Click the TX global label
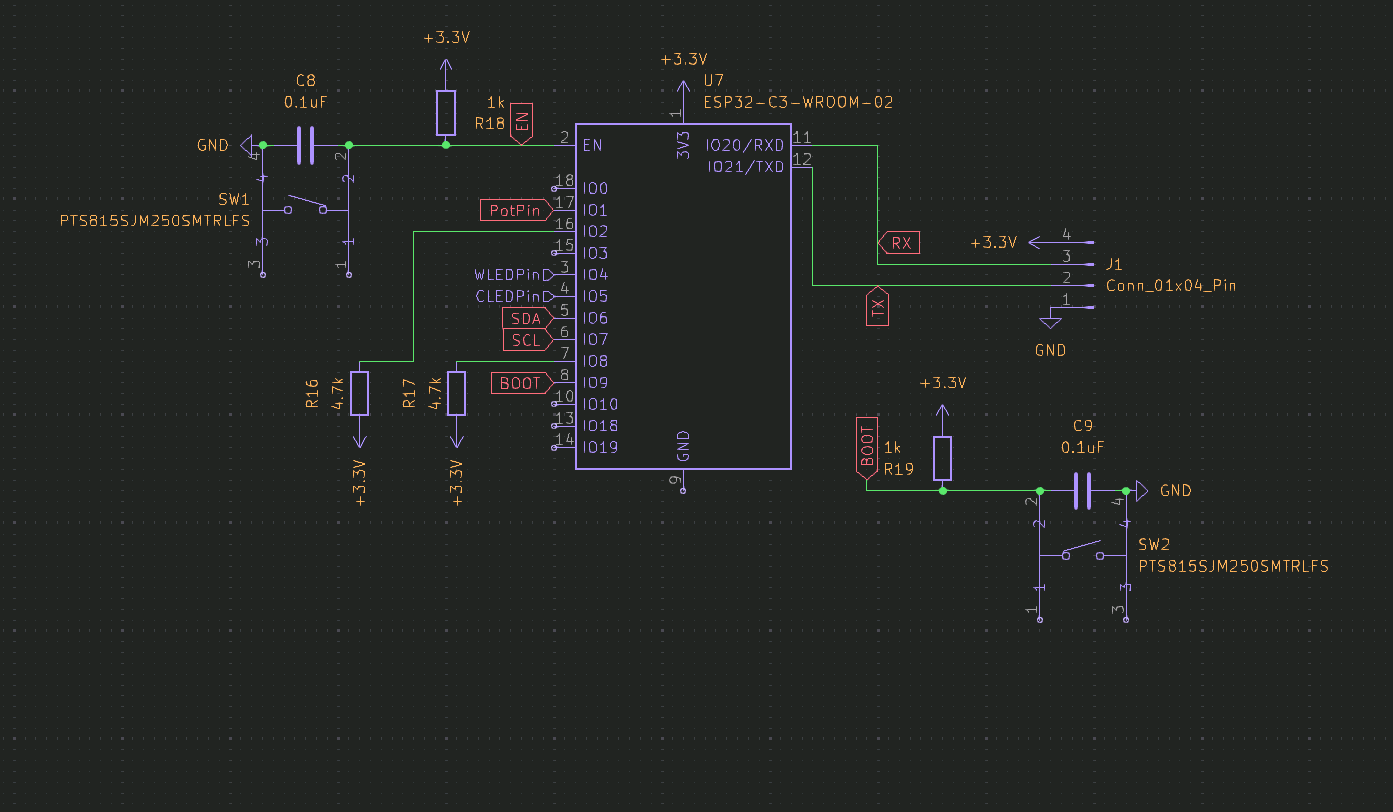 click(878, 309)
